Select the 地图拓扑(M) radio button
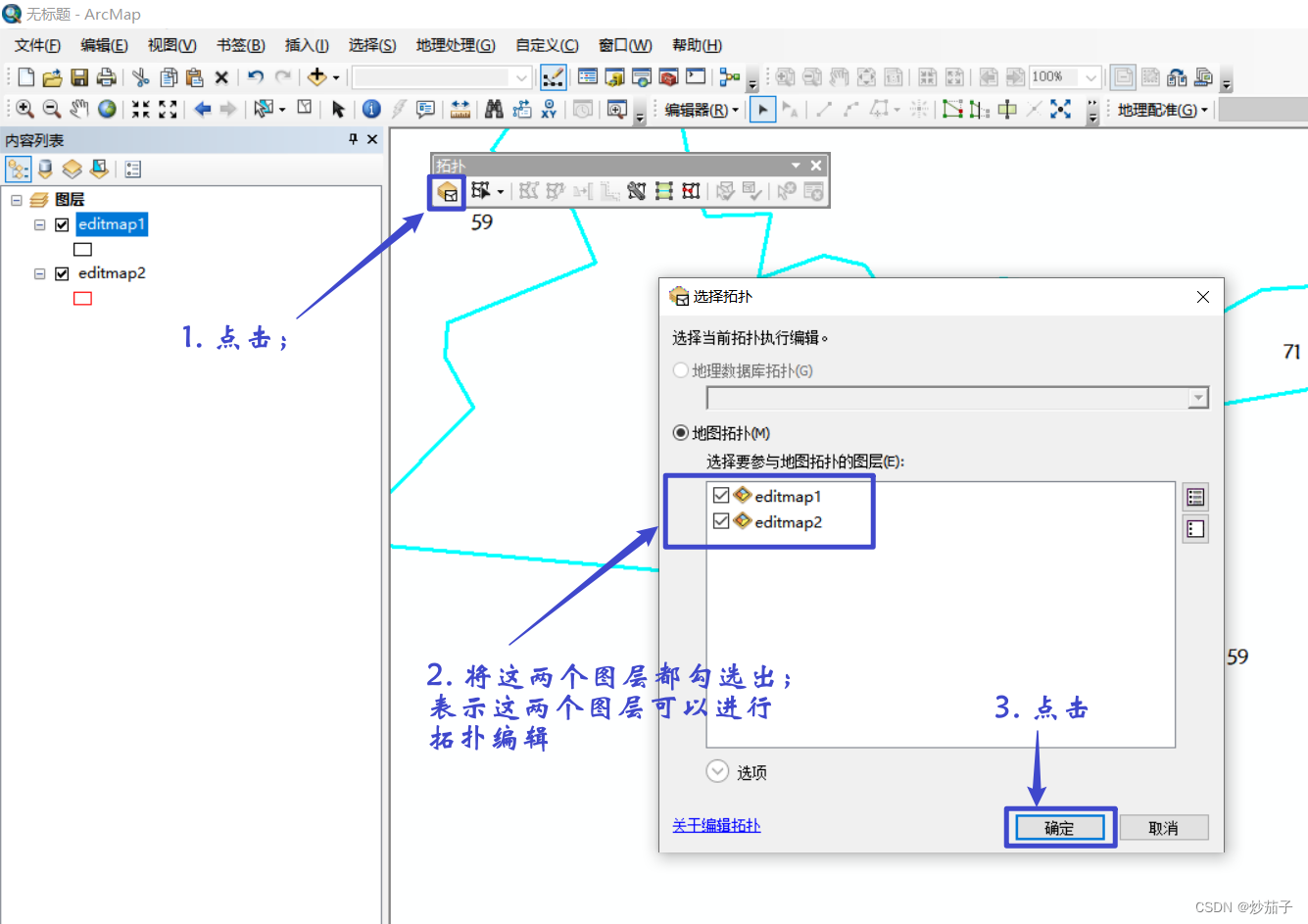The width and height of the screenshot is (1308, 924). (x=681, y=433)
